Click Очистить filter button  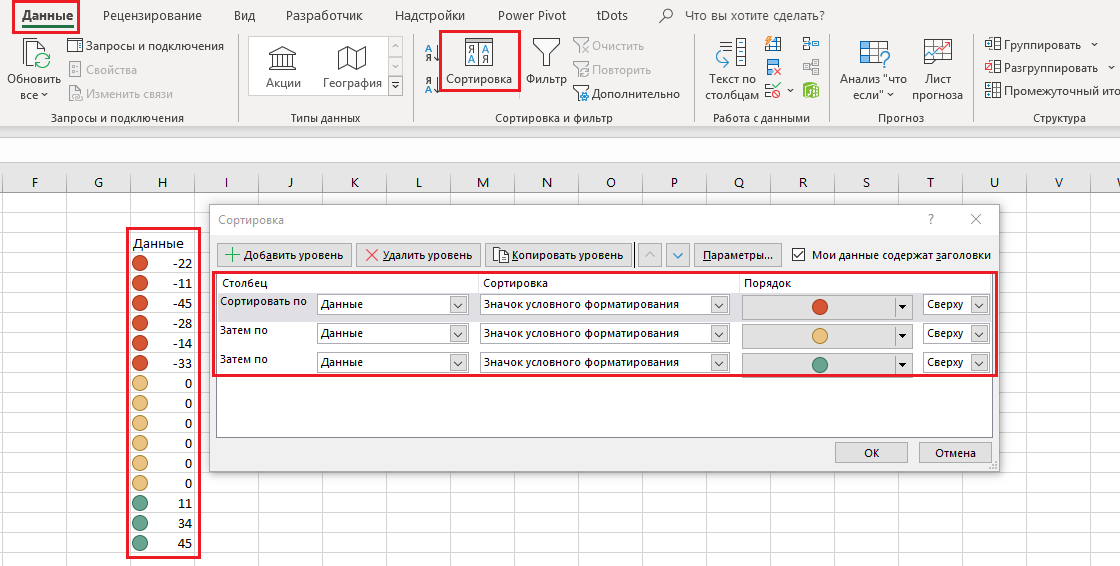click(x=609, y=46)
